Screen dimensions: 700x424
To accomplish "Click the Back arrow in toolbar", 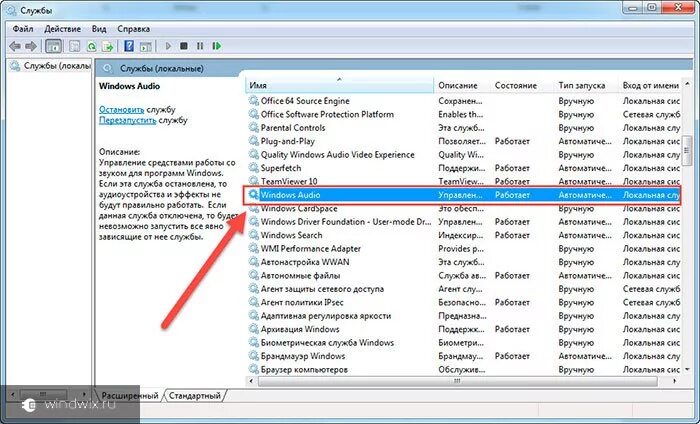I will click(x=15, y=46).
